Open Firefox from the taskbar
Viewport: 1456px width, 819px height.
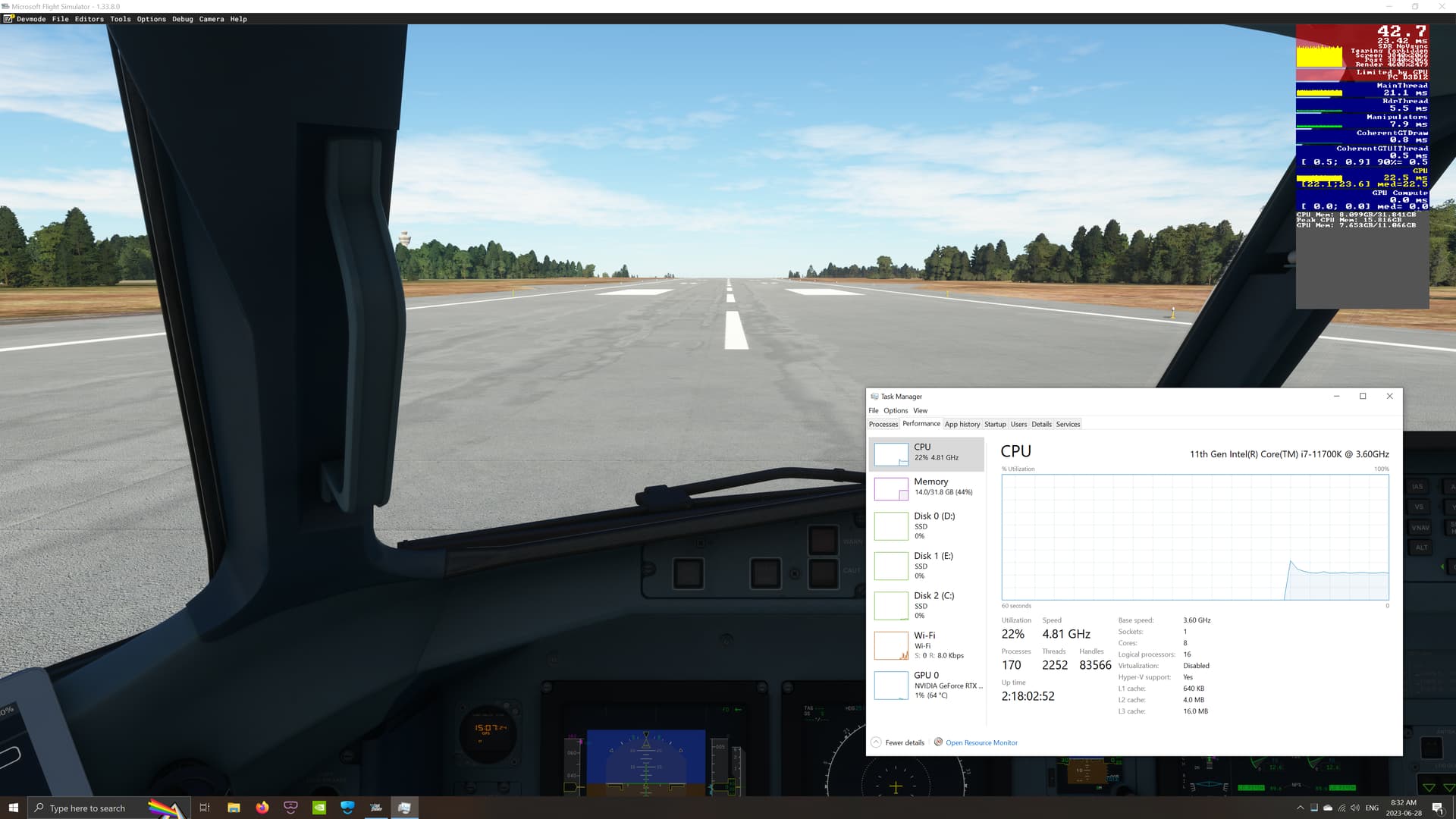coord(262,808)
